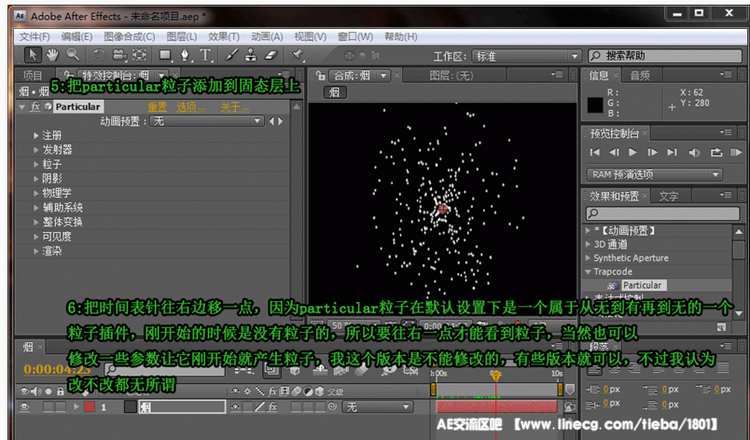Open the 动画预置 preset dropdown
Viewport: 750px width, 440px height.
[x=207, y=121]
